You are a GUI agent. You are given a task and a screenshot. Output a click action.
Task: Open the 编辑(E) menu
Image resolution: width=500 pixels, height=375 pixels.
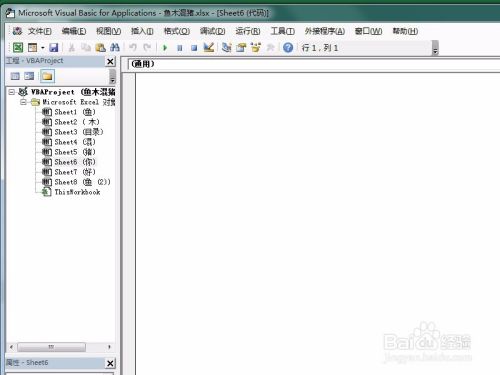[x=74, y=31]
